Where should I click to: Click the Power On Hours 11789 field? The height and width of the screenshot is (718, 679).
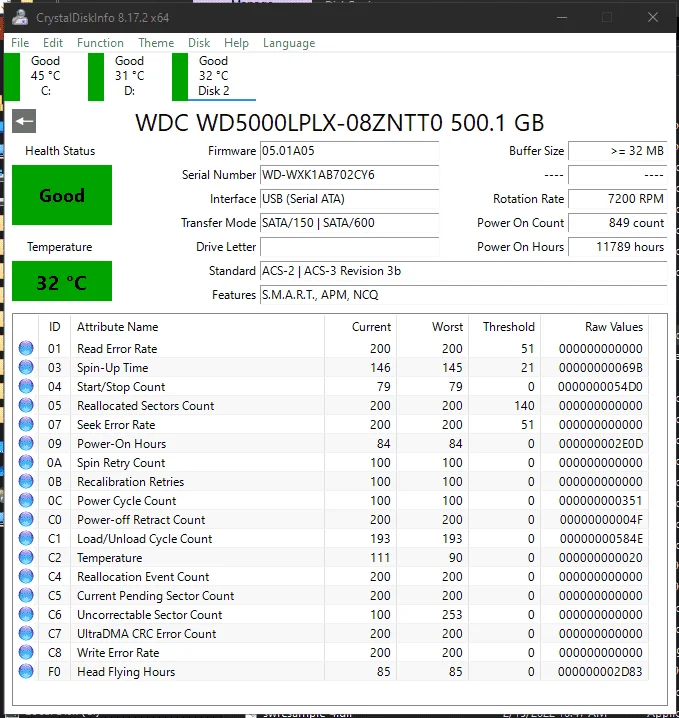(x=618, y=247)
